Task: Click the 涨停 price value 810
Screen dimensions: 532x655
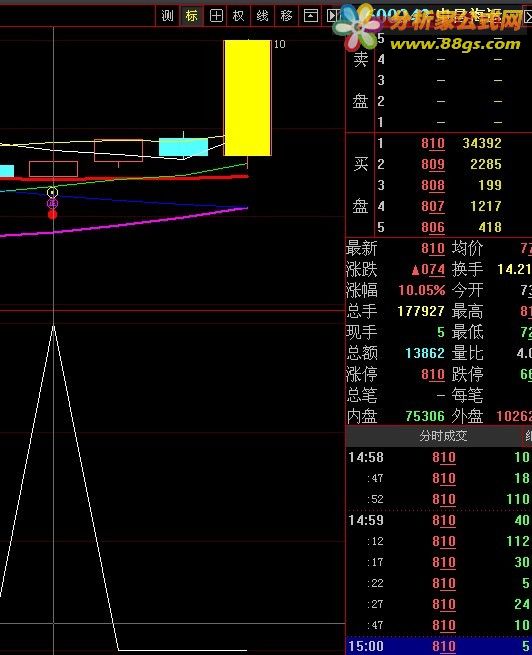Action: click(433, 374)
